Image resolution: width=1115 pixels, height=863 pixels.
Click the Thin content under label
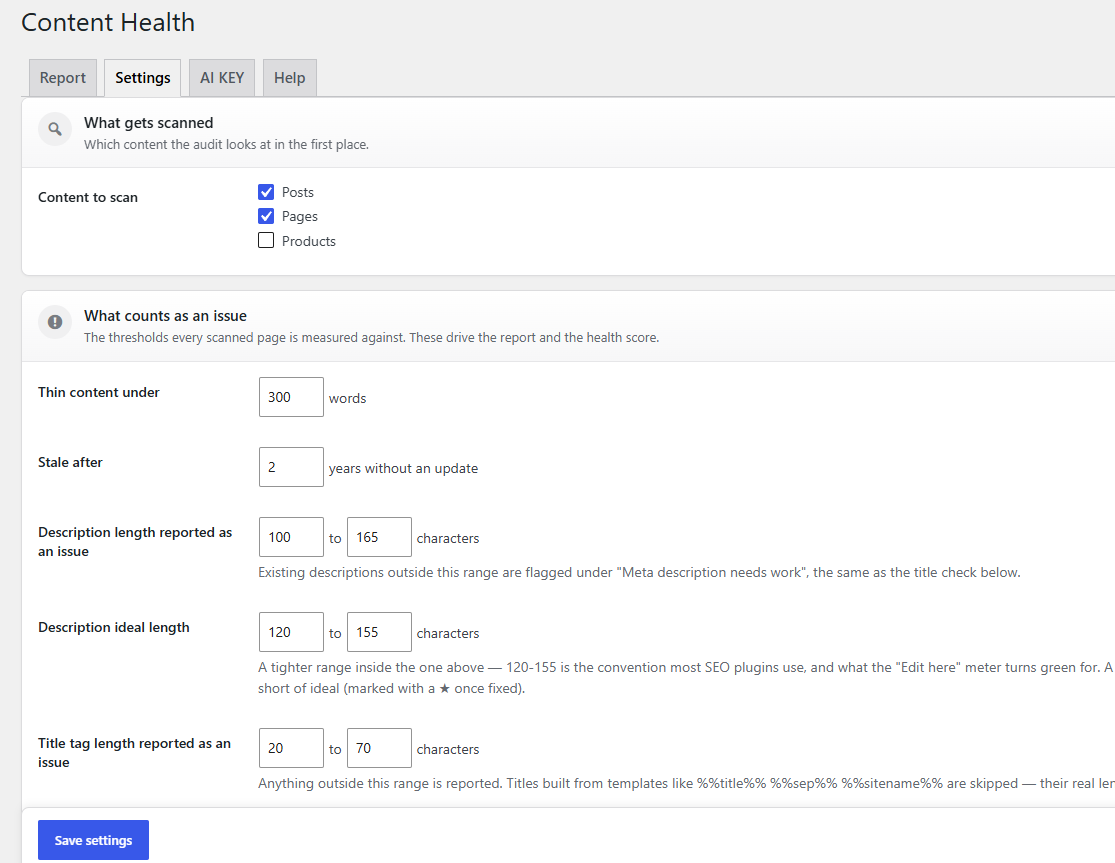tap(99, 392)
